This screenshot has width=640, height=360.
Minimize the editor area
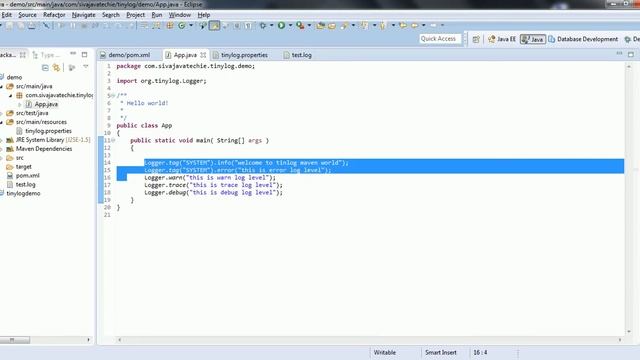pyautogui.click(x=619, y=53)
